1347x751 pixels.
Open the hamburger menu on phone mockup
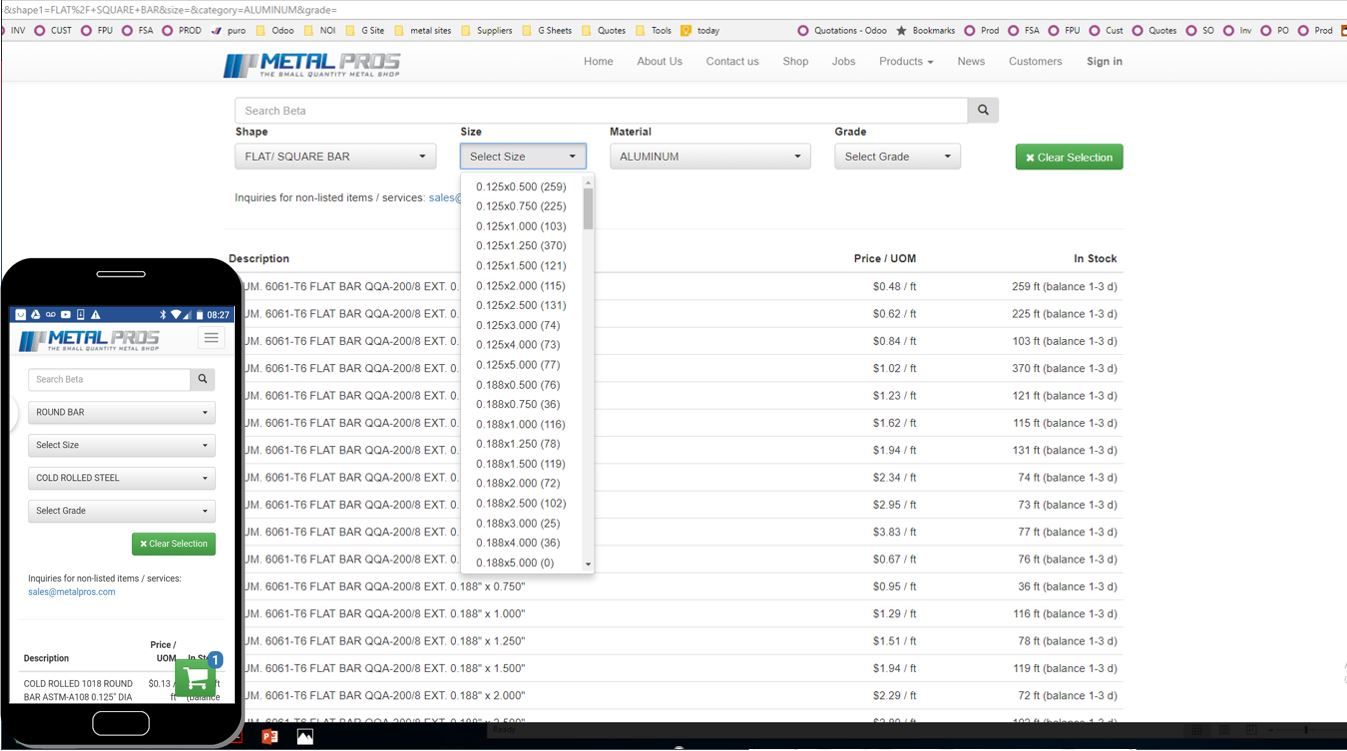coord(211,338)
